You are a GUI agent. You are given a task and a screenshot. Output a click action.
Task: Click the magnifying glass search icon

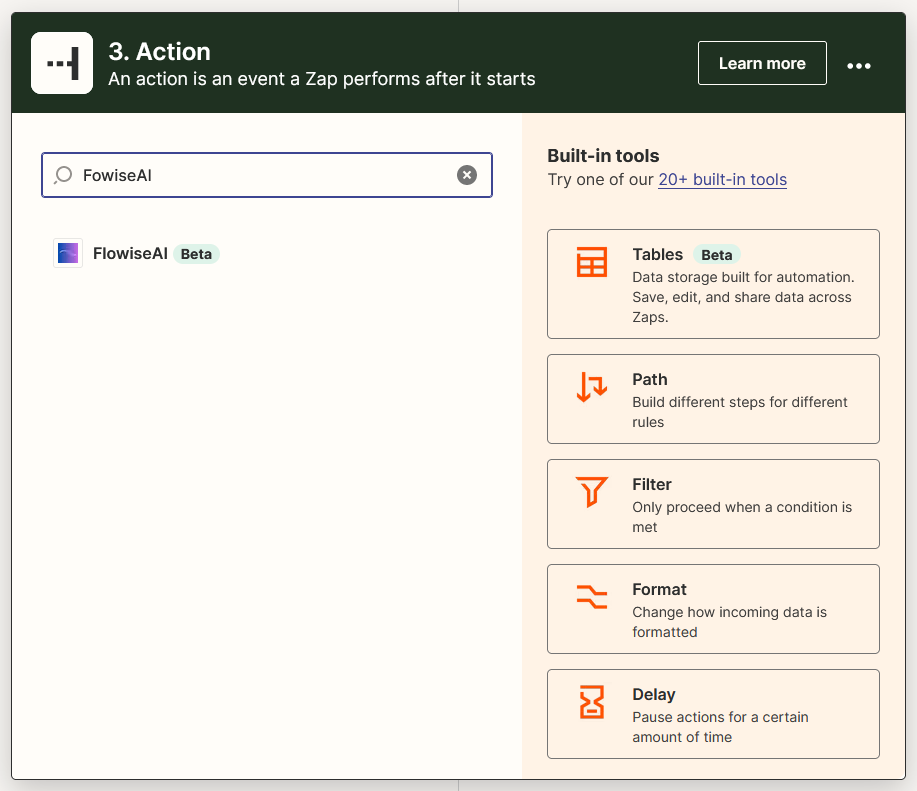pyautogui.click(x=63, y=175)
